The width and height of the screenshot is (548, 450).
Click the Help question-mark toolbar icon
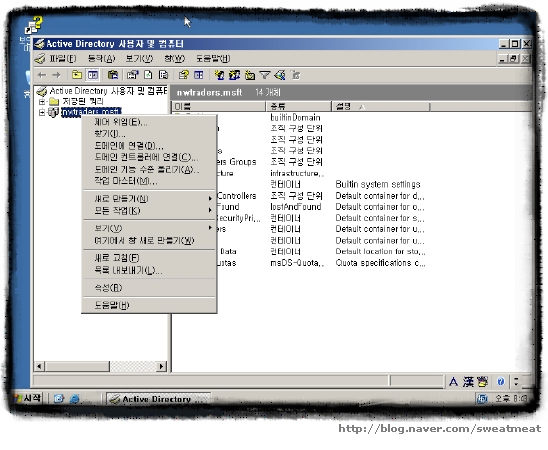point(183,74)
